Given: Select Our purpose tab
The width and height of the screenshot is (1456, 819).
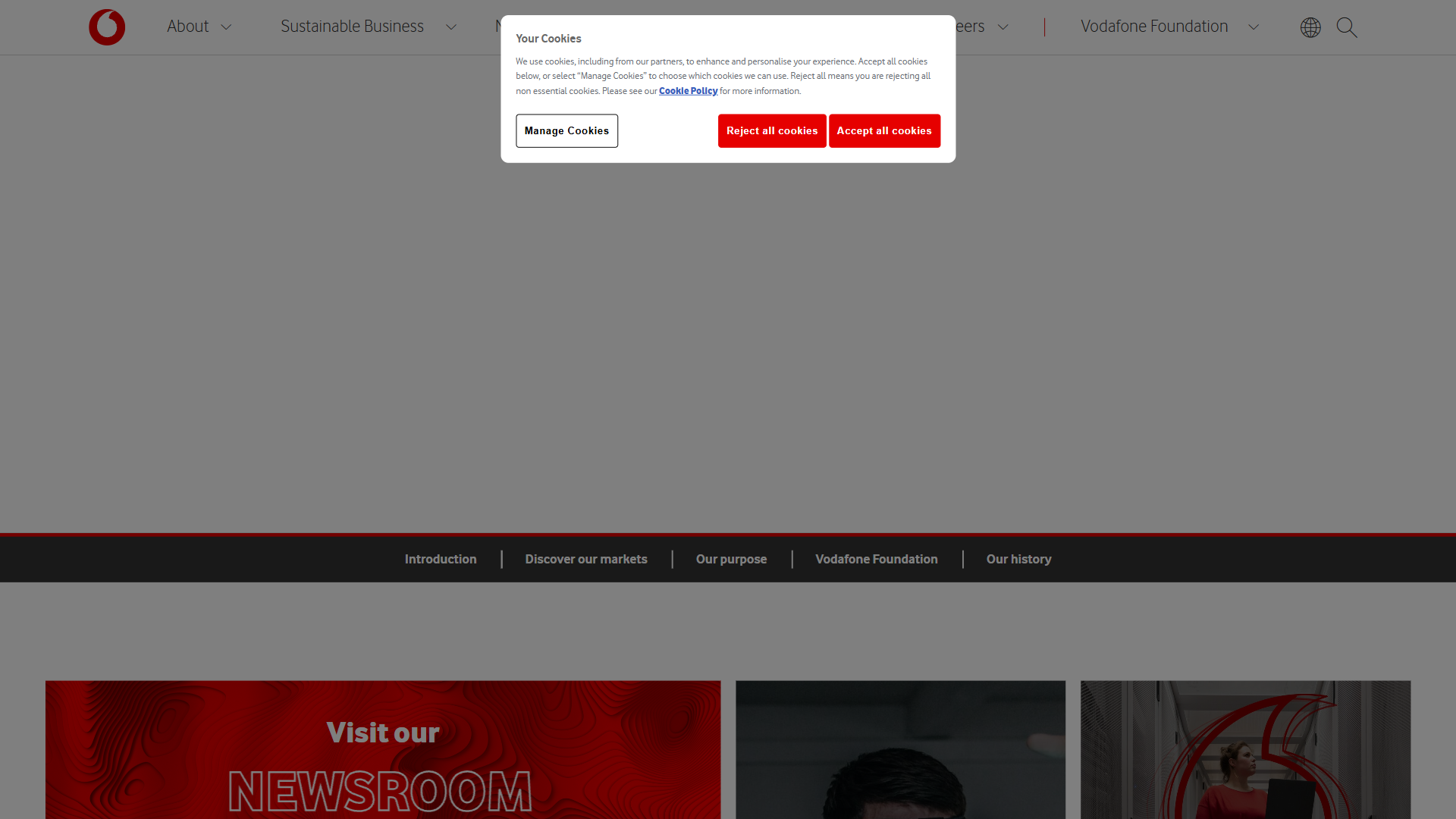Looking at the screenshot, I should (x=731, y=559).
